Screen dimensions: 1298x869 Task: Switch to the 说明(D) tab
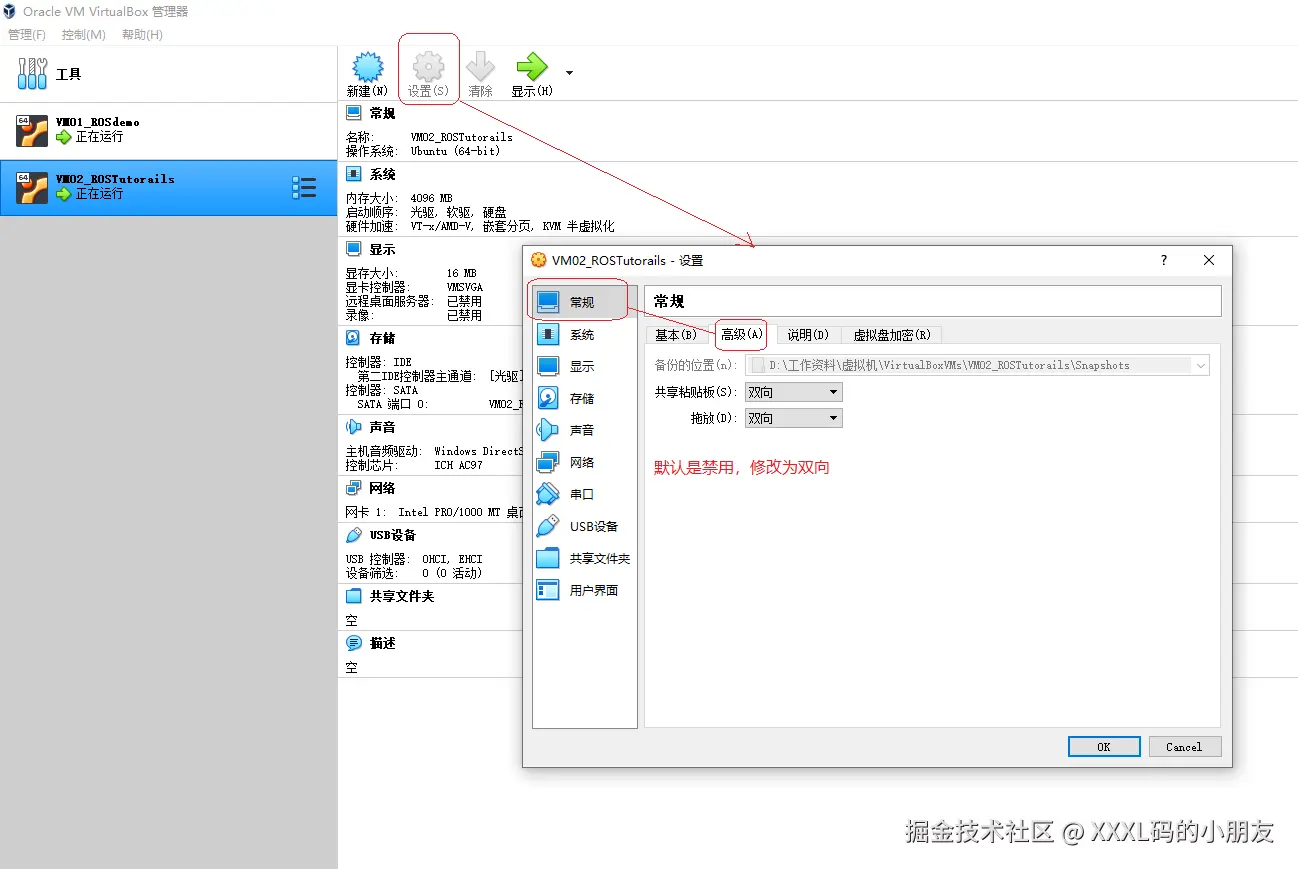coord(808,335)
